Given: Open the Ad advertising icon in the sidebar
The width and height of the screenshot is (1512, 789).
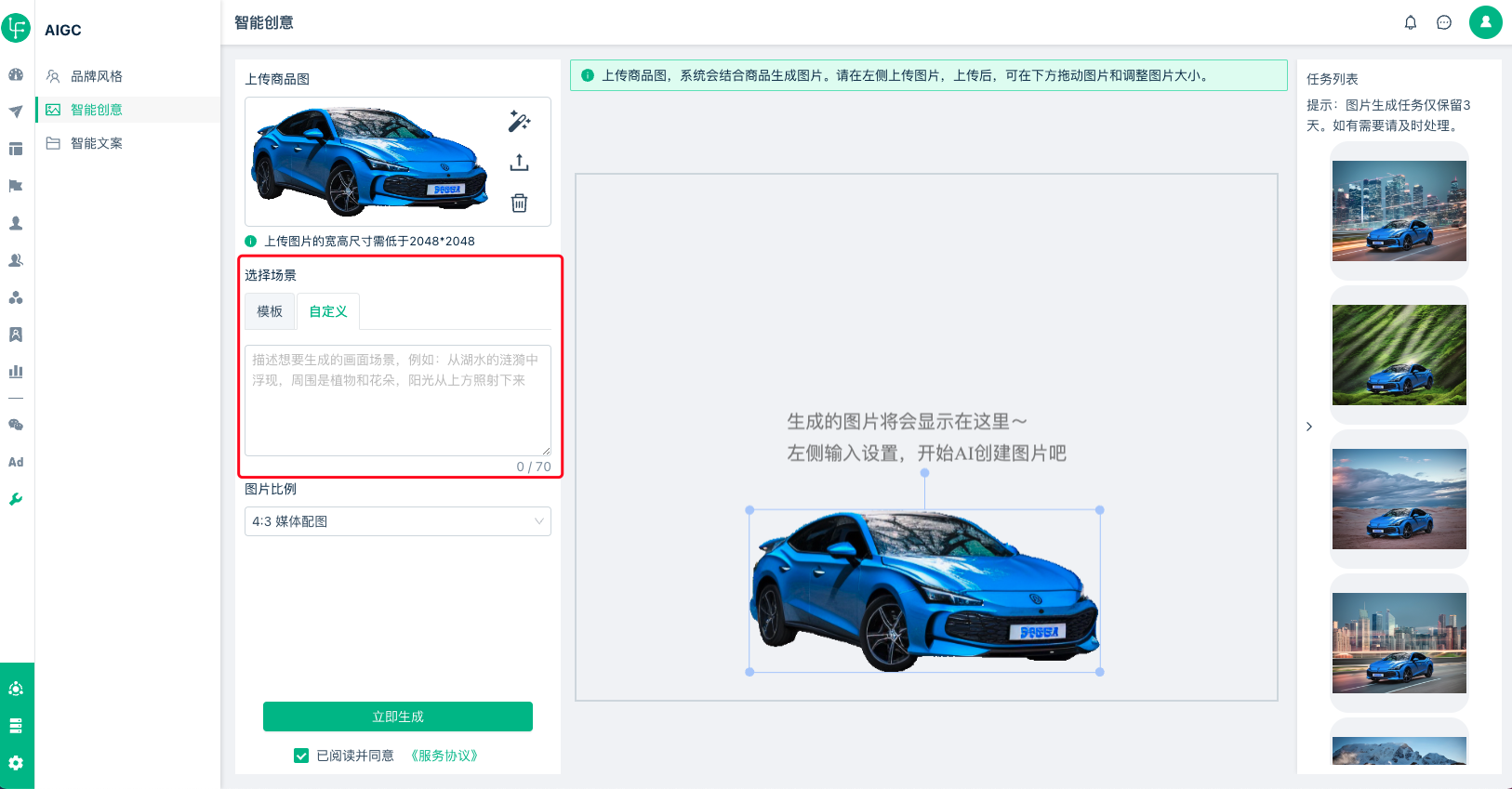Looking at the screenshot, I should click(16, 462).
